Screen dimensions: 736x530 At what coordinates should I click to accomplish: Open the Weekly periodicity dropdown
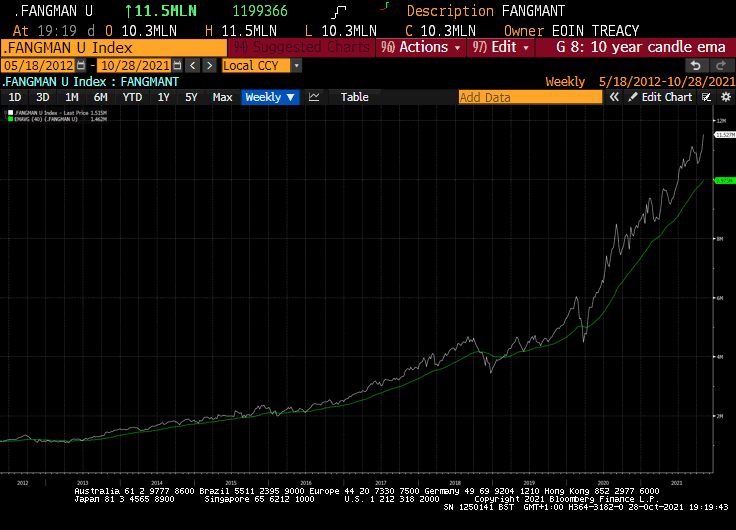coord(270,97)
